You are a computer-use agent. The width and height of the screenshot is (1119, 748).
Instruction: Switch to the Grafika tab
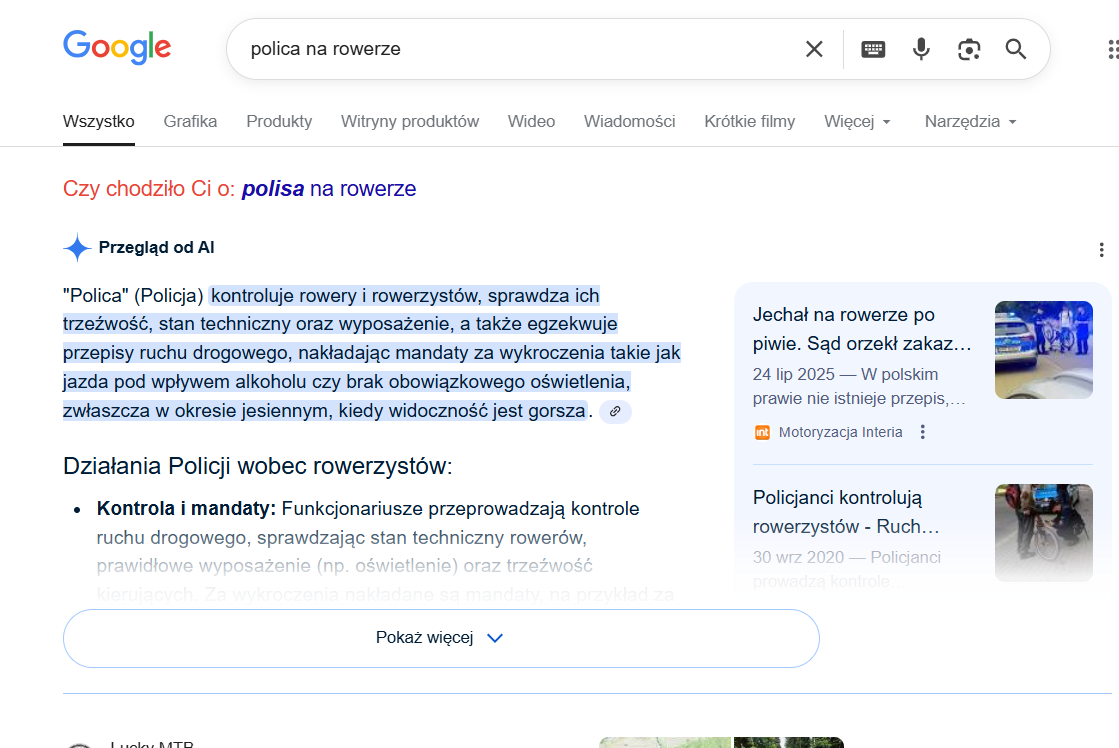pos(190,122)
